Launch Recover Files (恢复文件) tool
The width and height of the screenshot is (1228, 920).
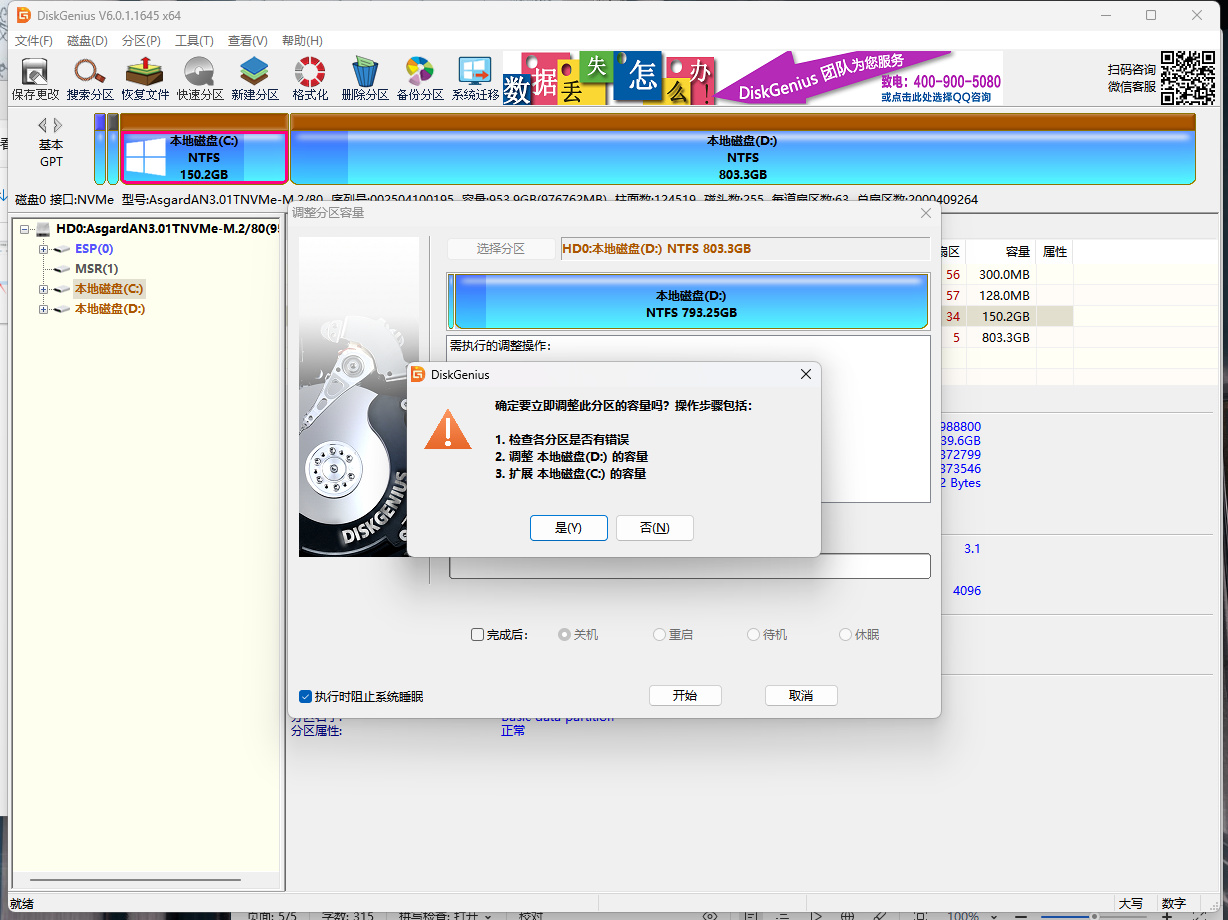(x=145, y=79)
